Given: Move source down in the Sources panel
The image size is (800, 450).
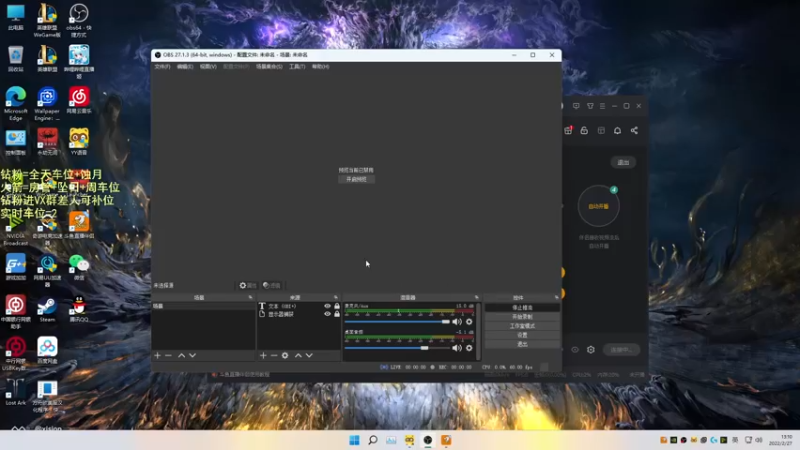Looking at the screenshot, I should tap(309, 355).
